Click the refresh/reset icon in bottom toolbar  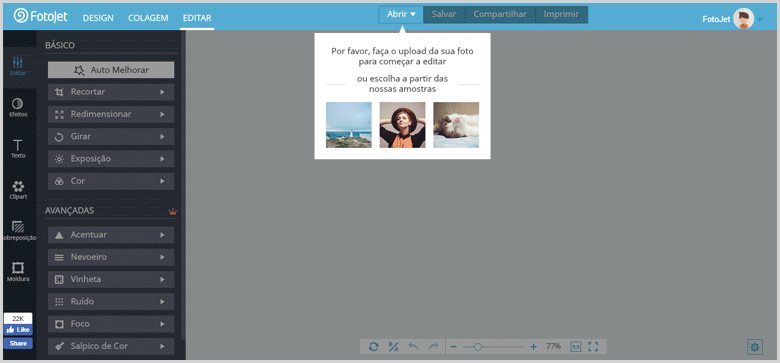pos(374,347)
